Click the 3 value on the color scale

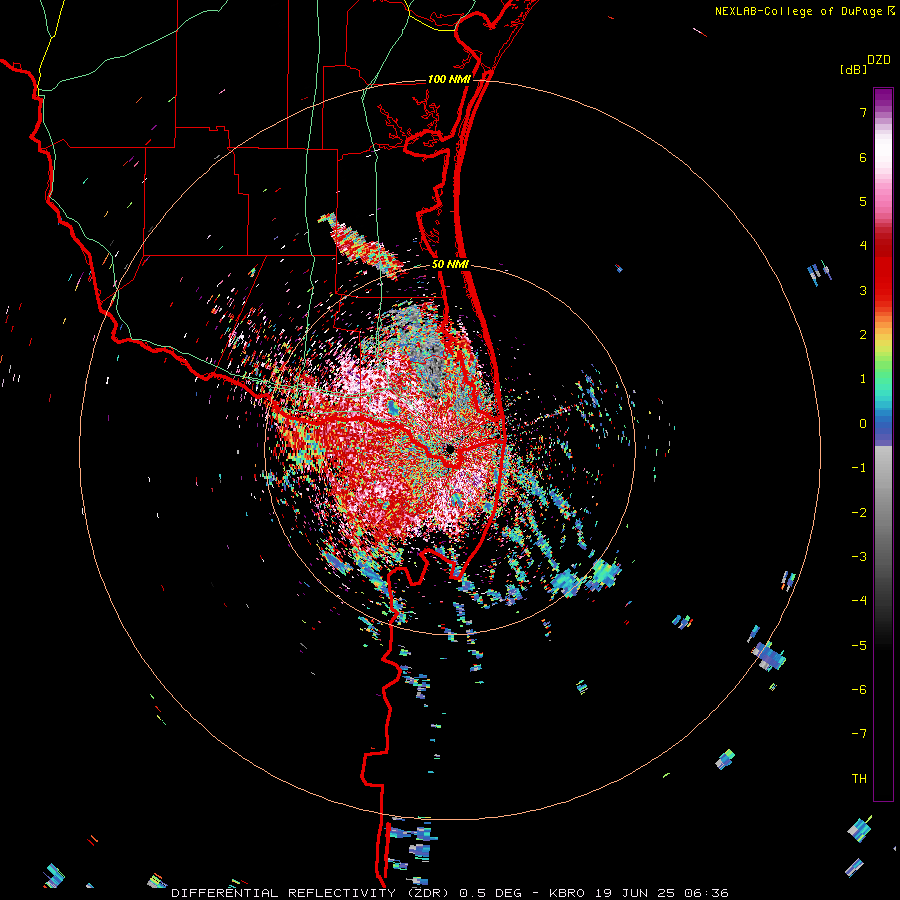click(x=863, y=290)
